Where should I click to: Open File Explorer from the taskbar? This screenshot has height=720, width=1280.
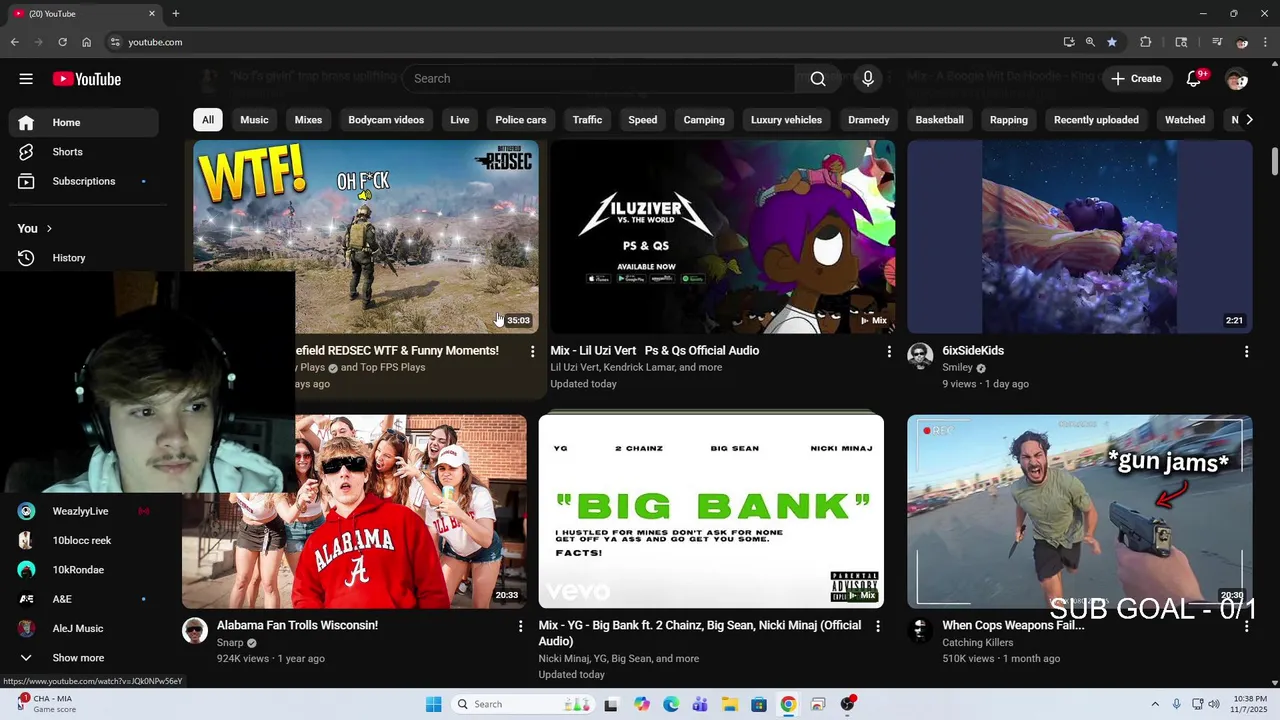pos(730,704)
